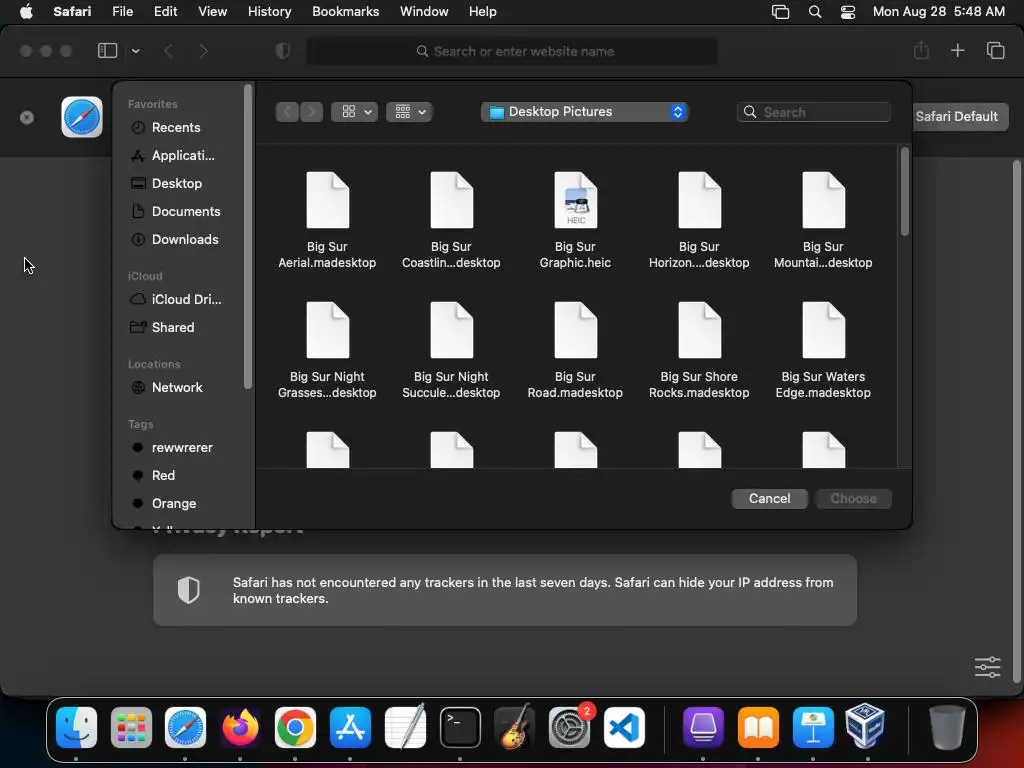Open Control Center in menu bar
1024x768 pixels.
coord(848,12)
